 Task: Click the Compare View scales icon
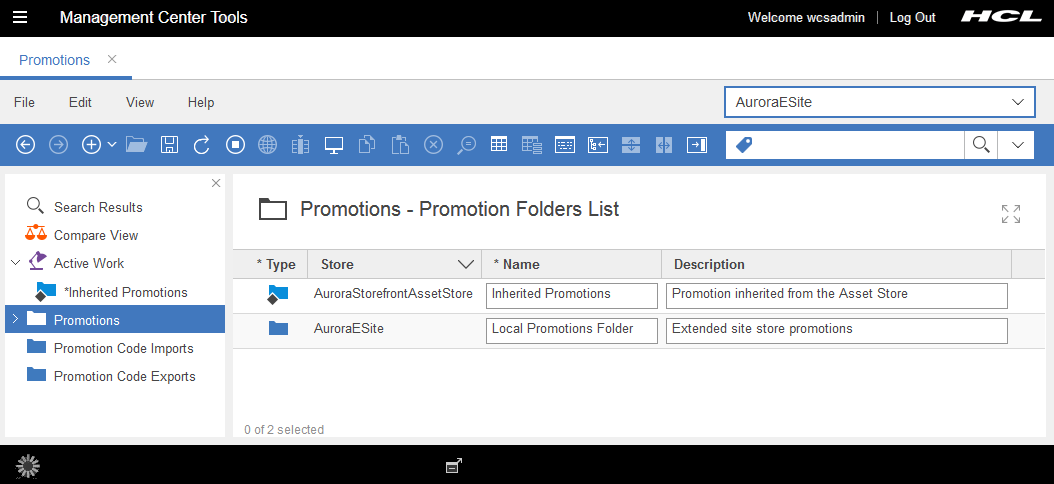coord(36,235)
